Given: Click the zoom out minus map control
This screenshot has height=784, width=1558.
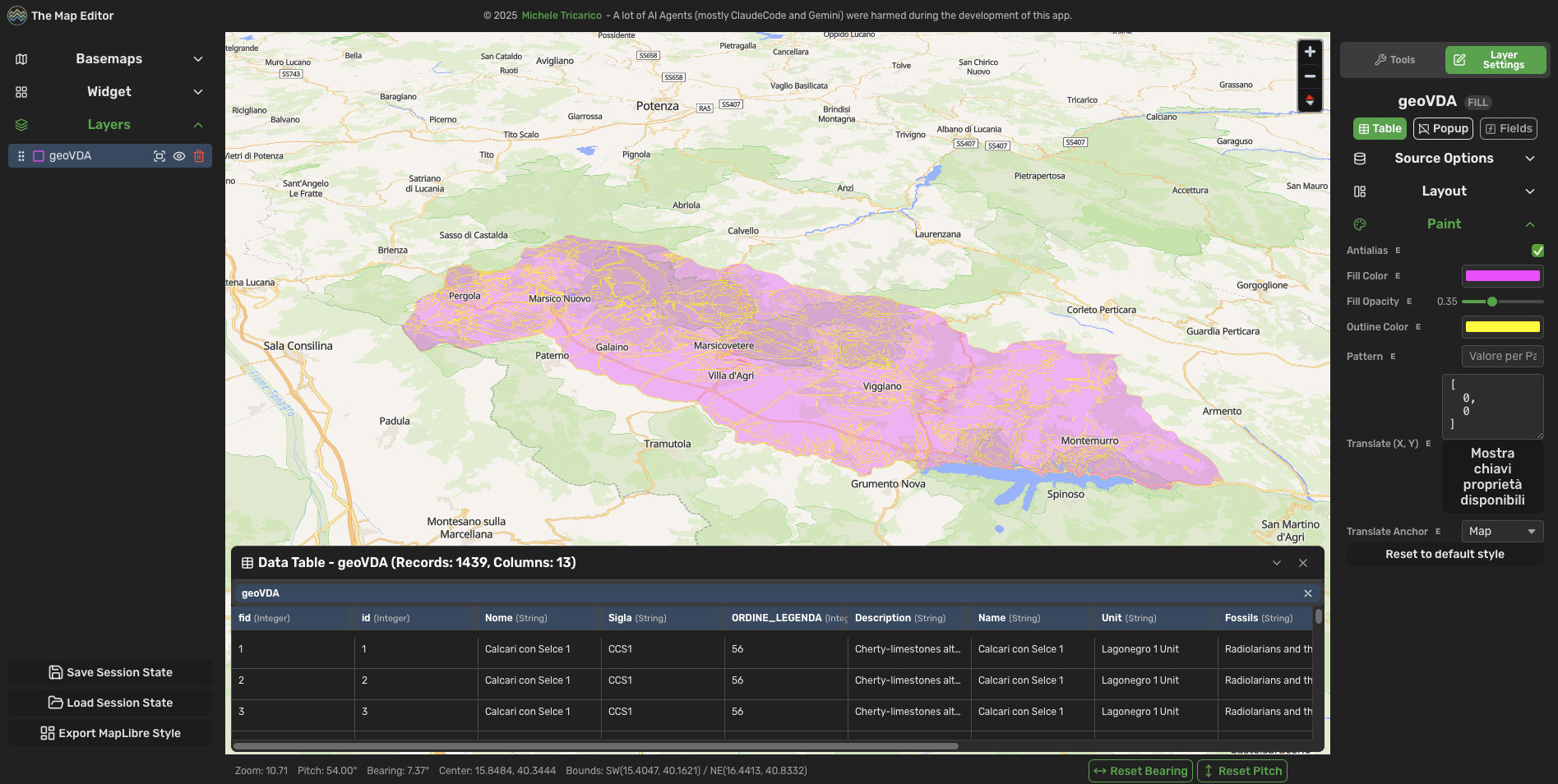Looking at the screenshot, I should pos(1310,76).
